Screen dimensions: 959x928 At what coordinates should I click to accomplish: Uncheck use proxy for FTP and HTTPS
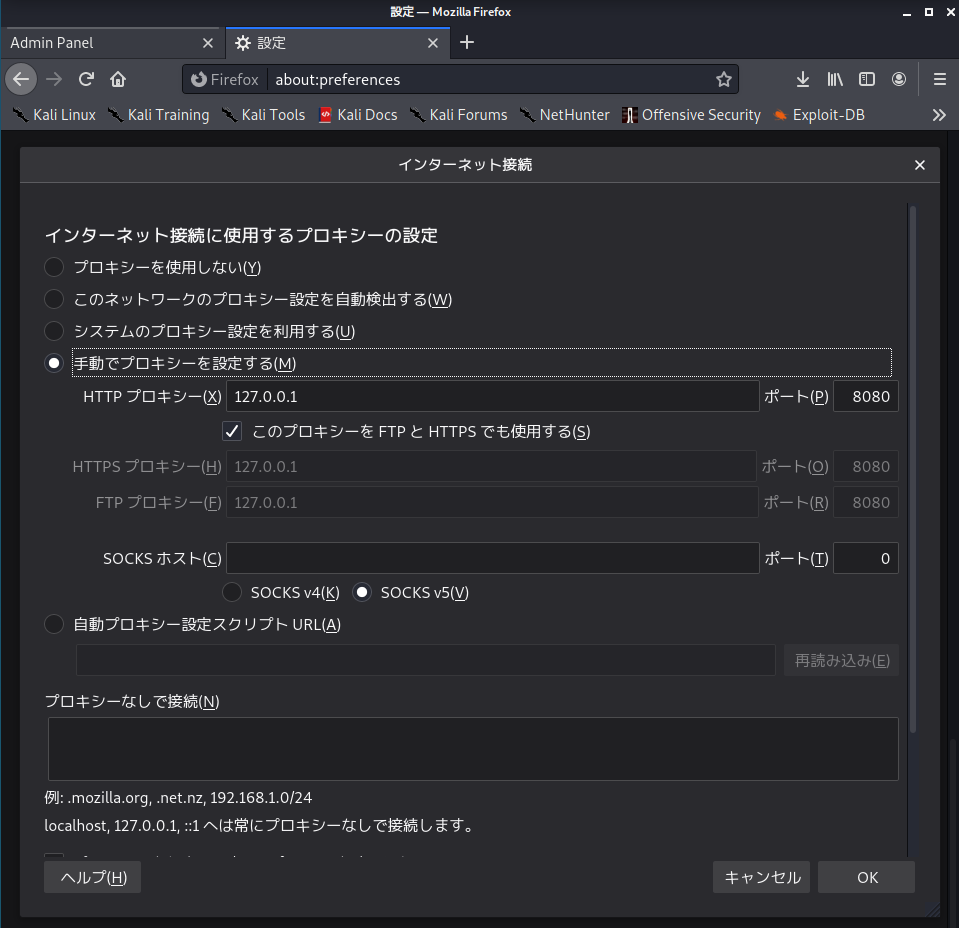232,431
